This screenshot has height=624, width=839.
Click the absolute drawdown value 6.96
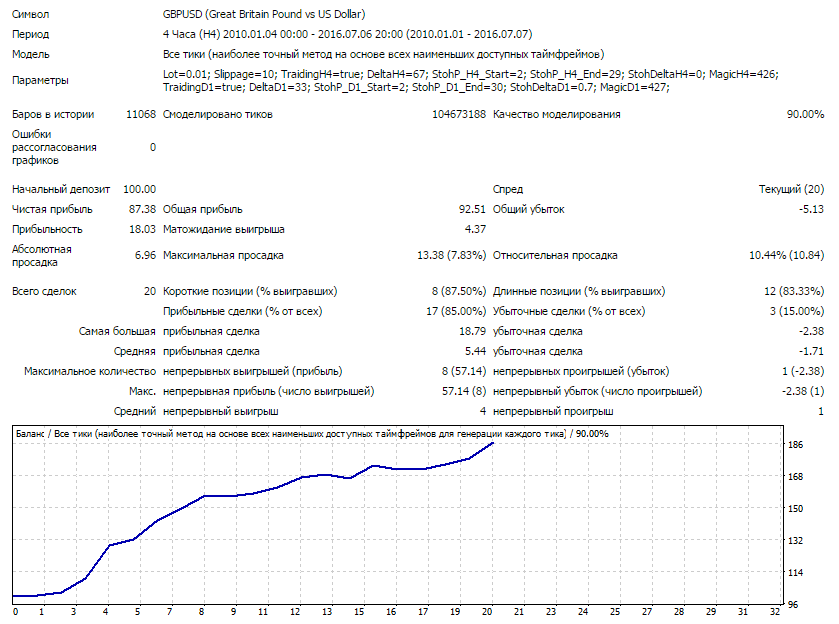(145, 256)
